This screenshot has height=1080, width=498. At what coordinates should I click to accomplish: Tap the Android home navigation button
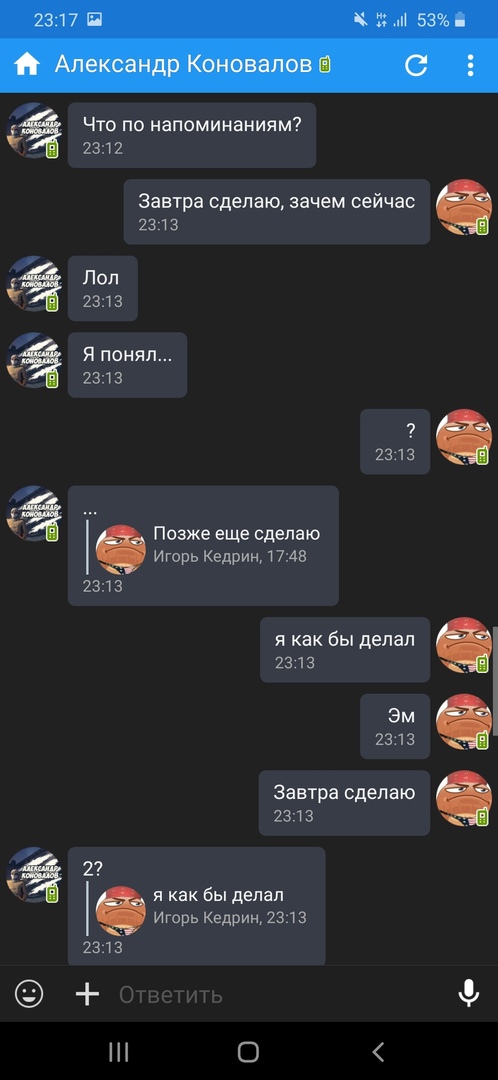click(x=248, y=1052)
